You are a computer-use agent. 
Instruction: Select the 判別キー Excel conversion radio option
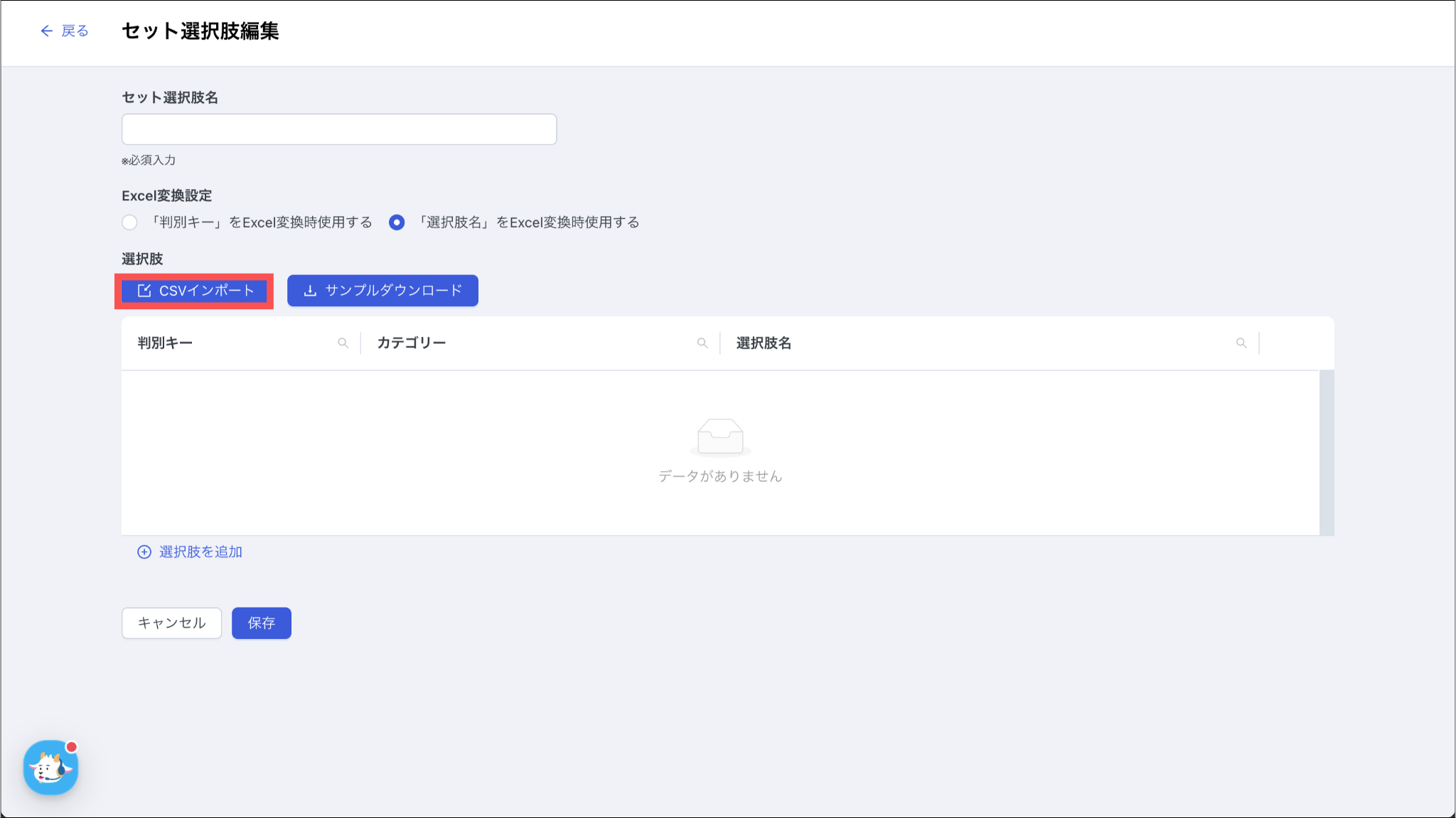point(129,222)
